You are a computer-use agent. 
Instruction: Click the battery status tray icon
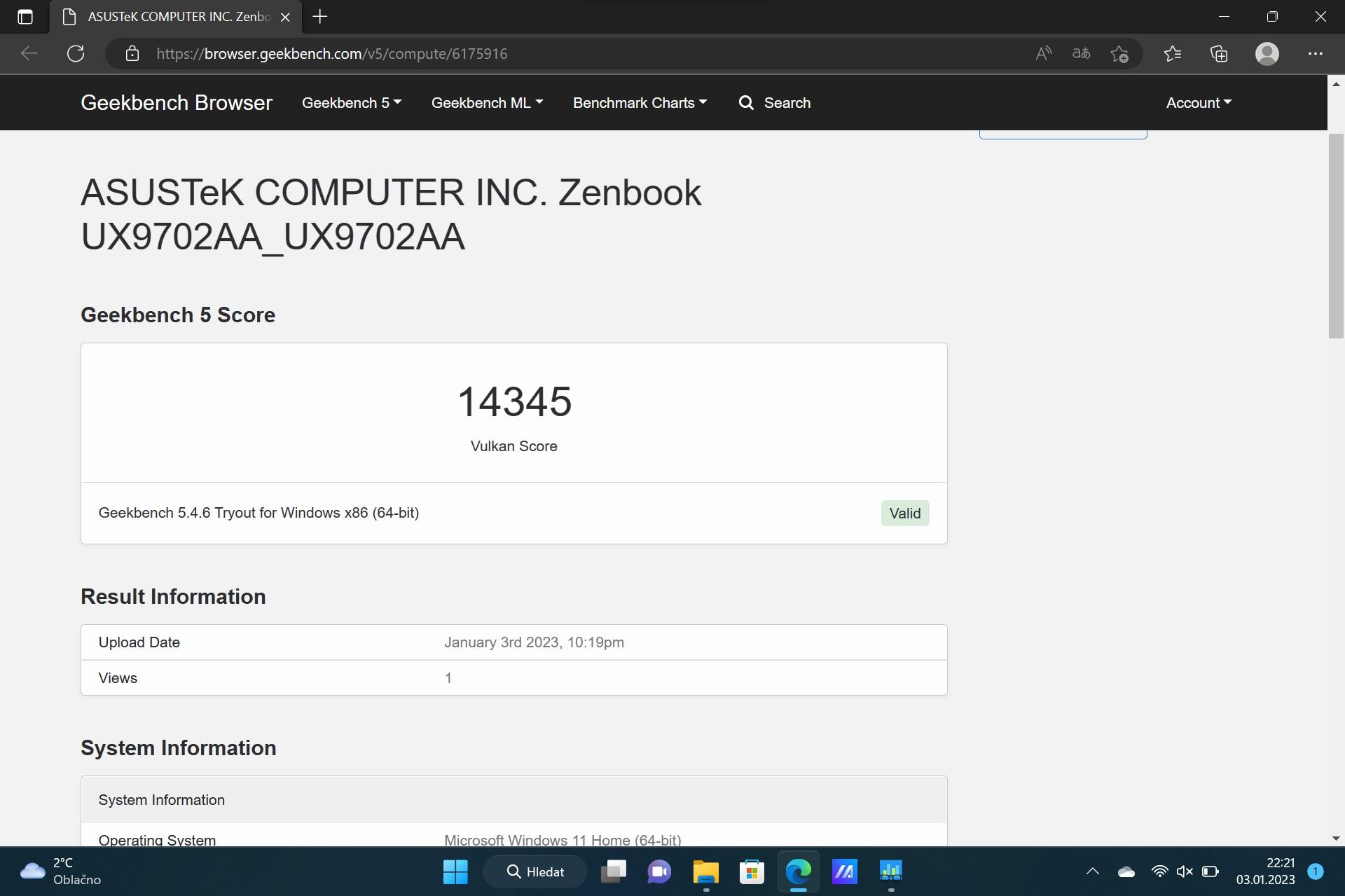(x=1210, y=871)
